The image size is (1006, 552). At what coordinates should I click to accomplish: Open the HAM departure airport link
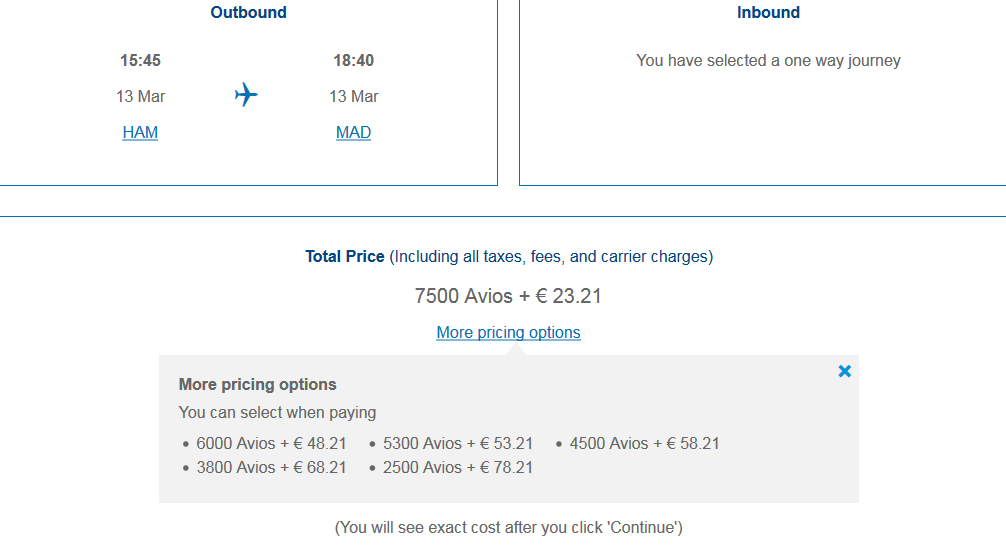[x=140, y=132]
